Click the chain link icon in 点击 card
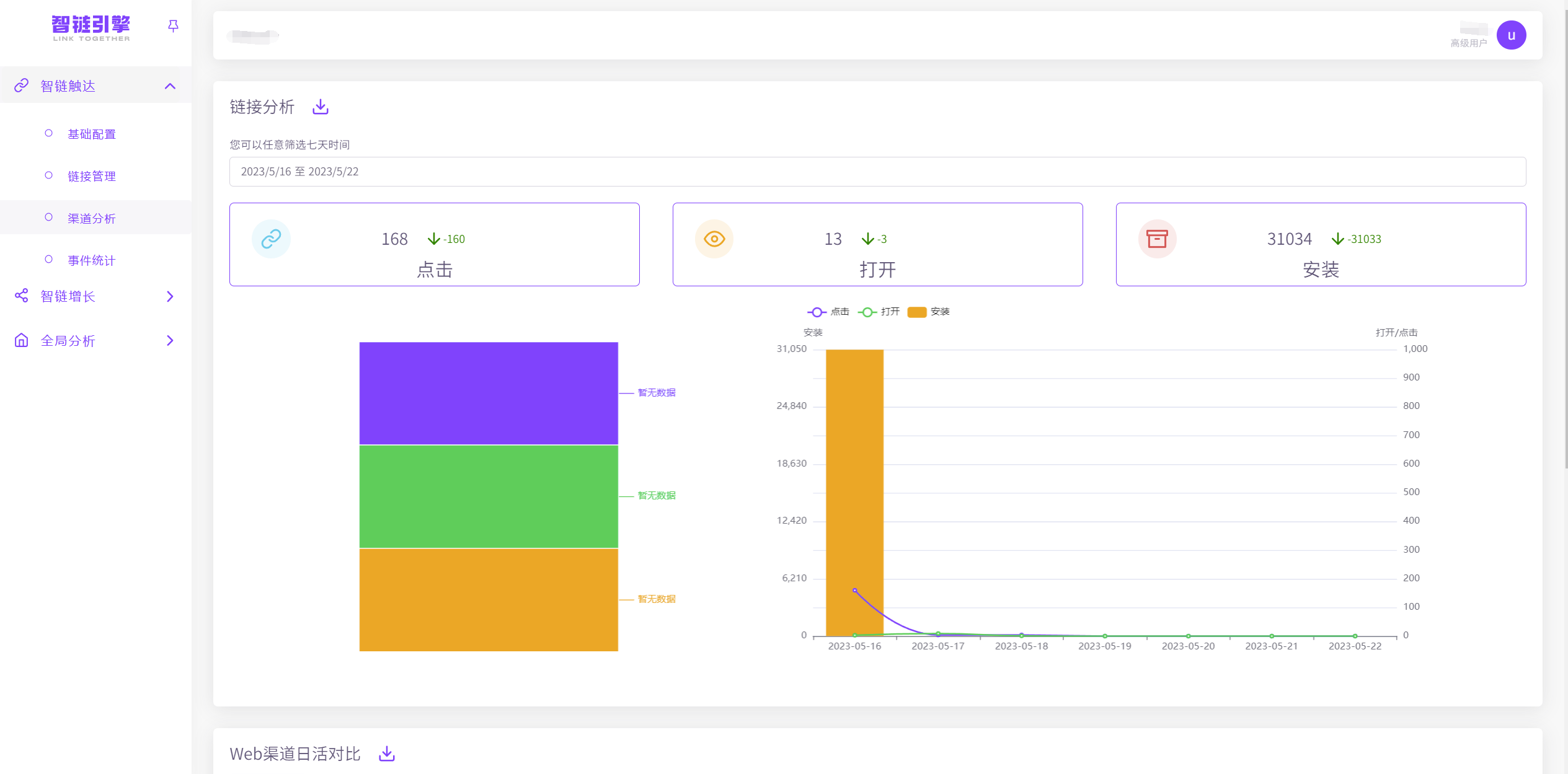1568x774 pixels. tap(271, 239)
